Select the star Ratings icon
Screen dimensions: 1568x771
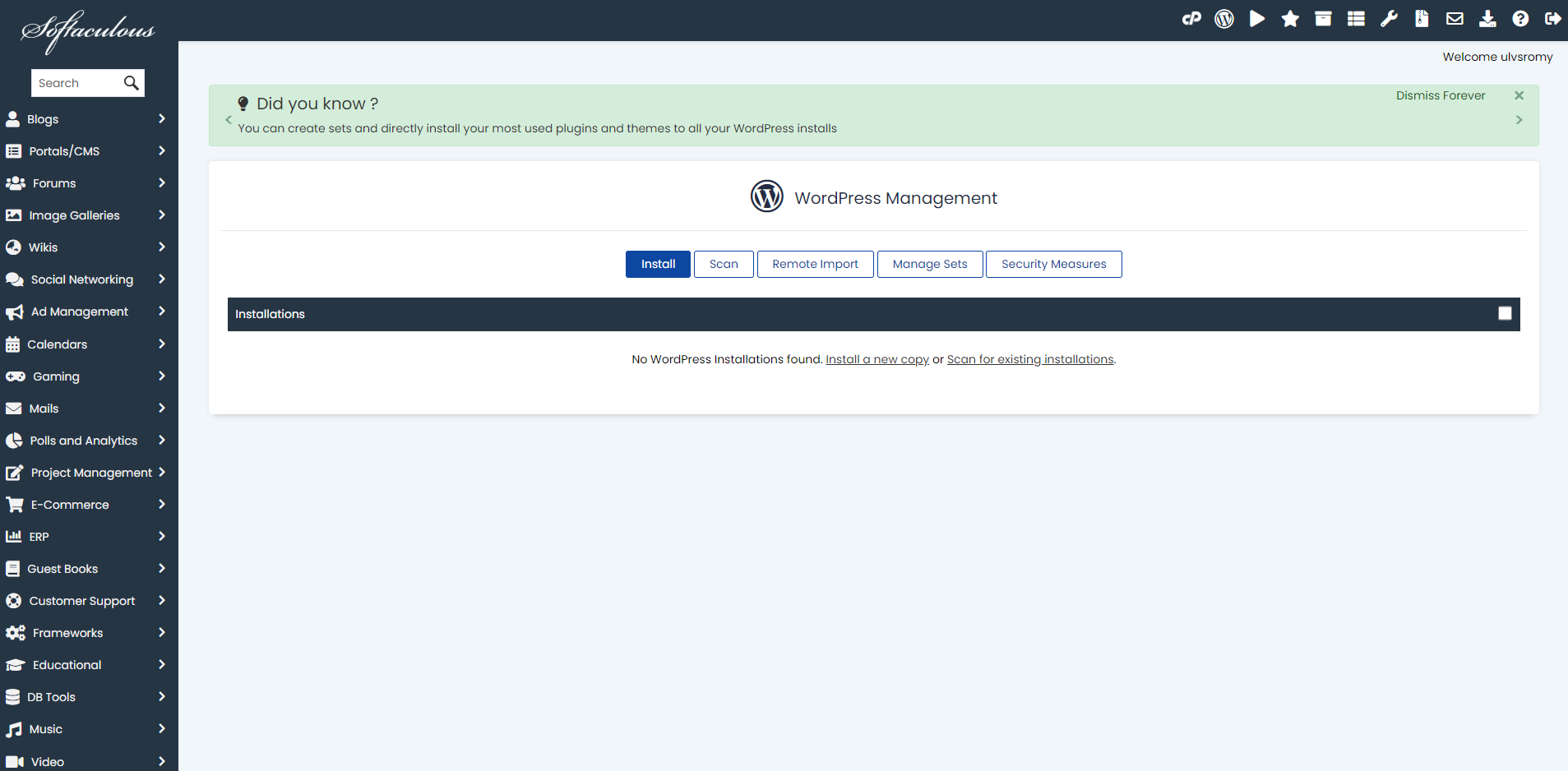[x=1290, y=18]
